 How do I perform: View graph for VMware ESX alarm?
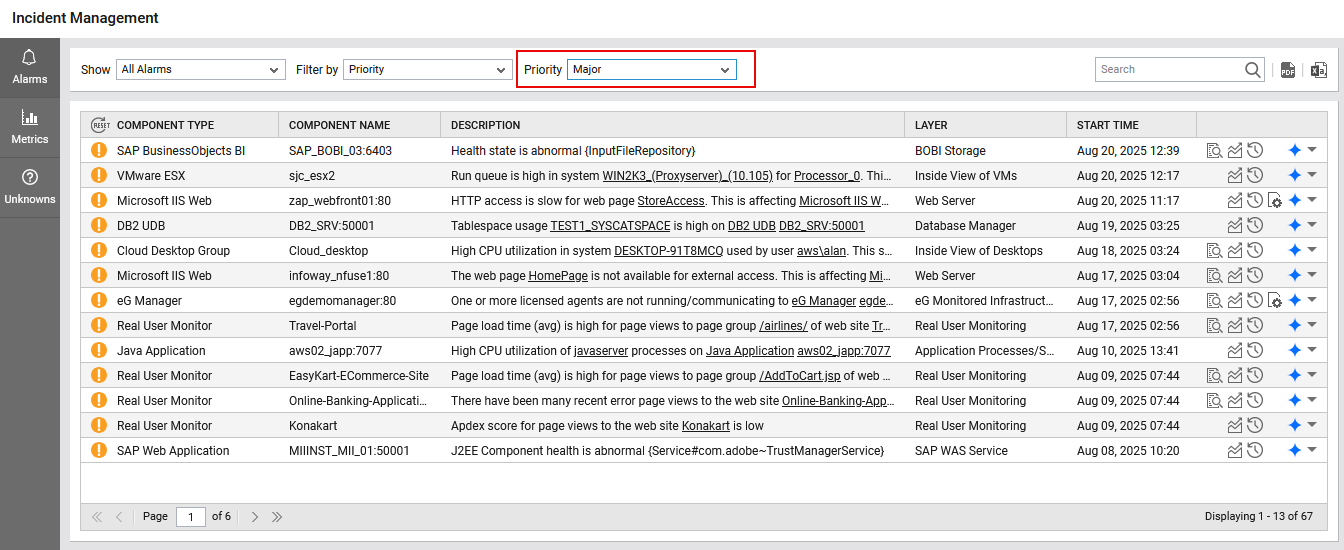tap(1235, 176)
